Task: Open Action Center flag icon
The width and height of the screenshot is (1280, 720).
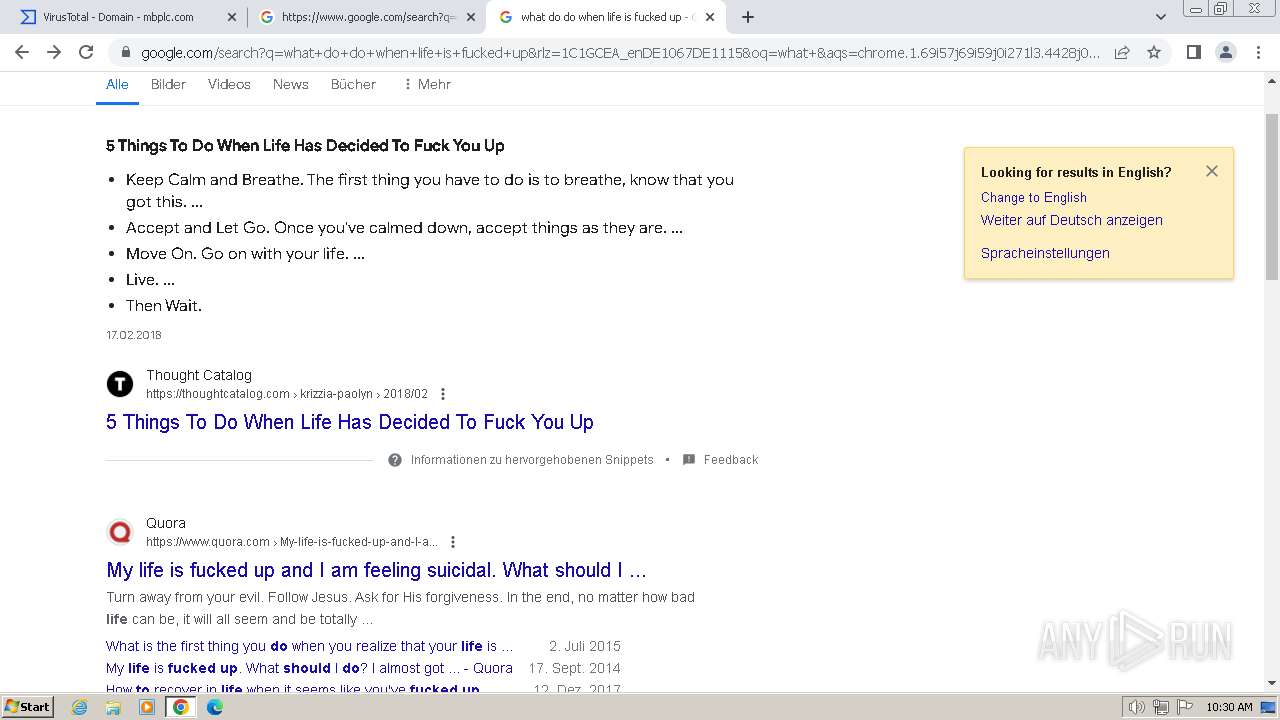Action: pyautogui.click(x=1184, y=707)
